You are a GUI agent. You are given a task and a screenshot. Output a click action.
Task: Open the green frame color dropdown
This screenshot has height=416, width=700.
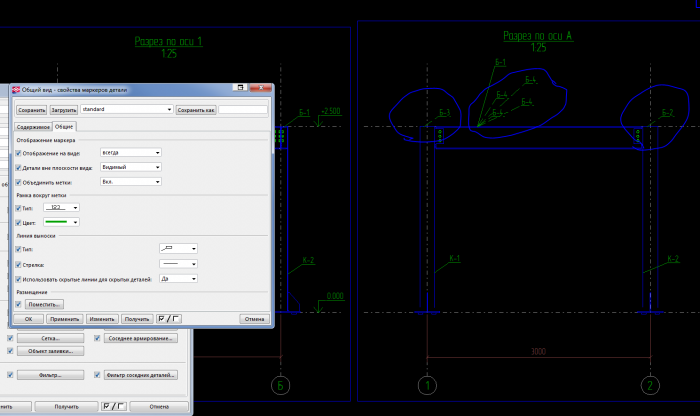61,222
